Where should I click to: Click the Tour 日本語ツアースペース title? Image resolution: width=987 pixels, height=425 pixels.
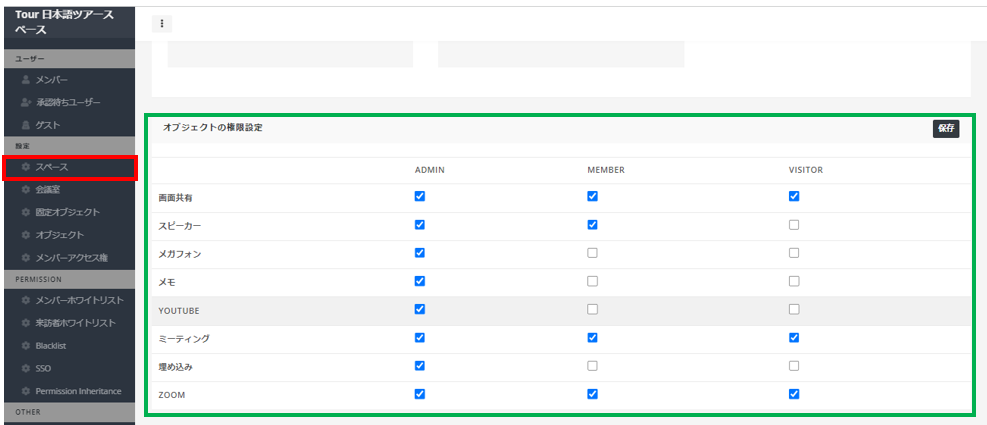[64, 22]
